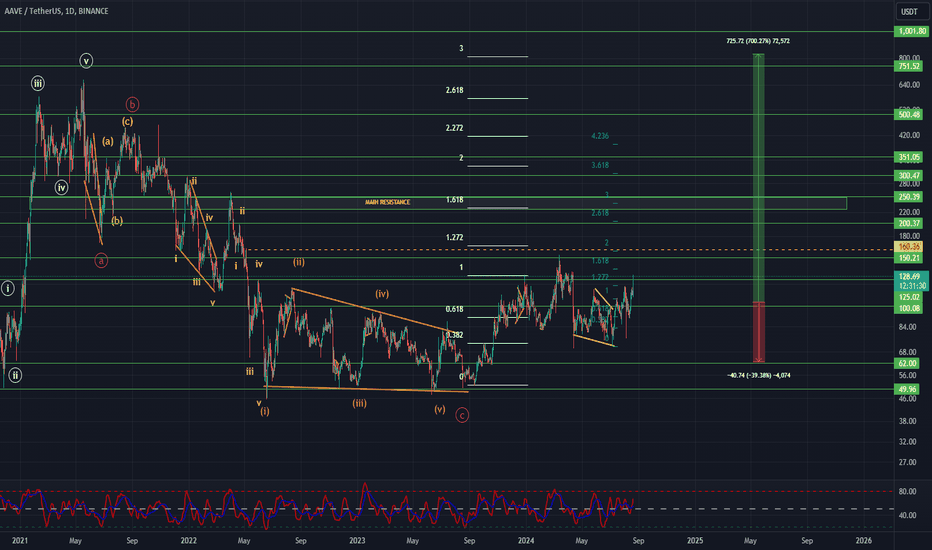Select the circled white iii wave label
The image size is (932, 550).
(38, 83)
